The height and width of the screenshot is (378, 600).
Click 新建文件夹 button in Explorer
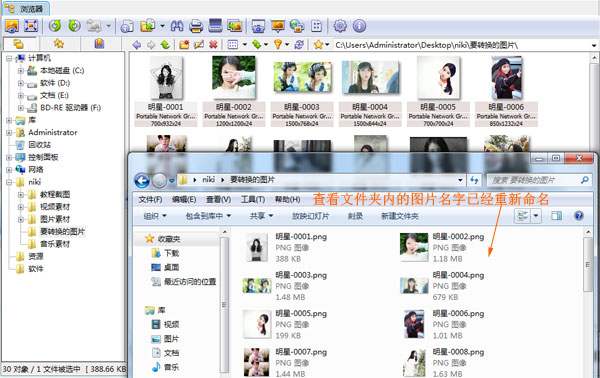pos(400,216)
